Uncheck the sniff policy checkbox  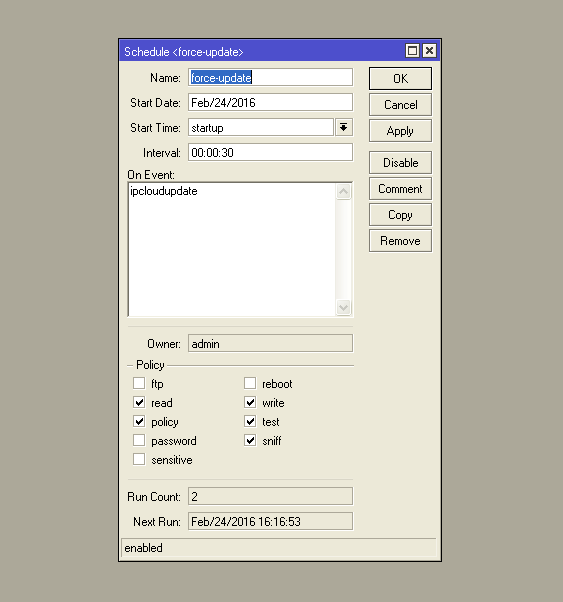250,440
